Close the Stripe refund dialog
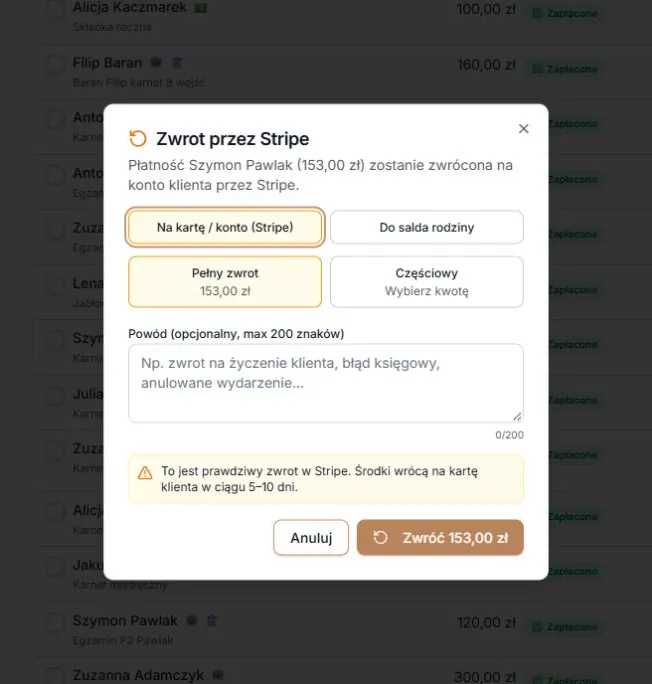The image size is (652, 684). [523, 129]
